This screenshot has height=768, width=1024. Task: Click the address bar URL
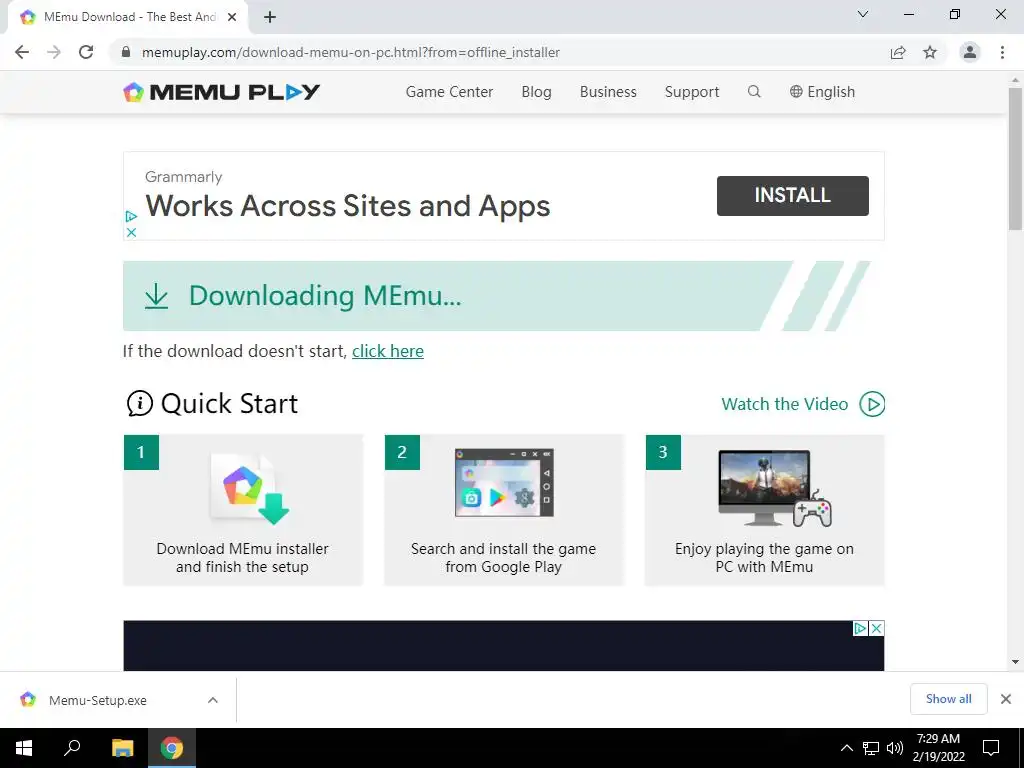click(x=351, y=52)
